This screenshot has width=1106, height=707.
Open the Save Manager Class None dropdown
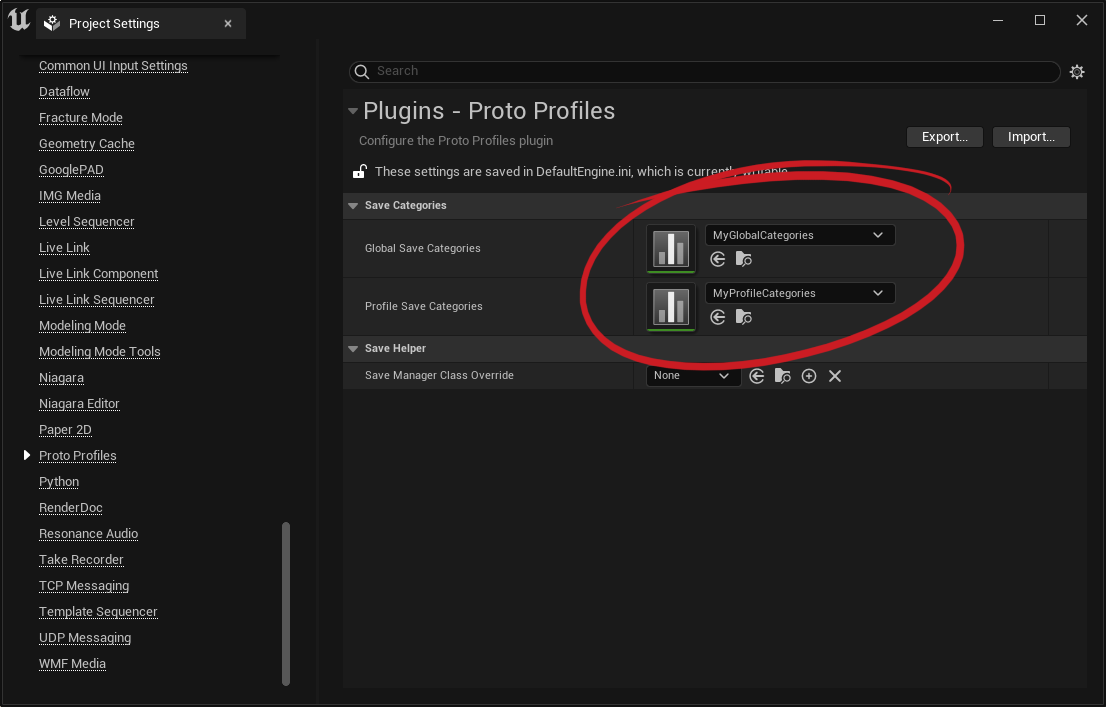tap(692, 376)
